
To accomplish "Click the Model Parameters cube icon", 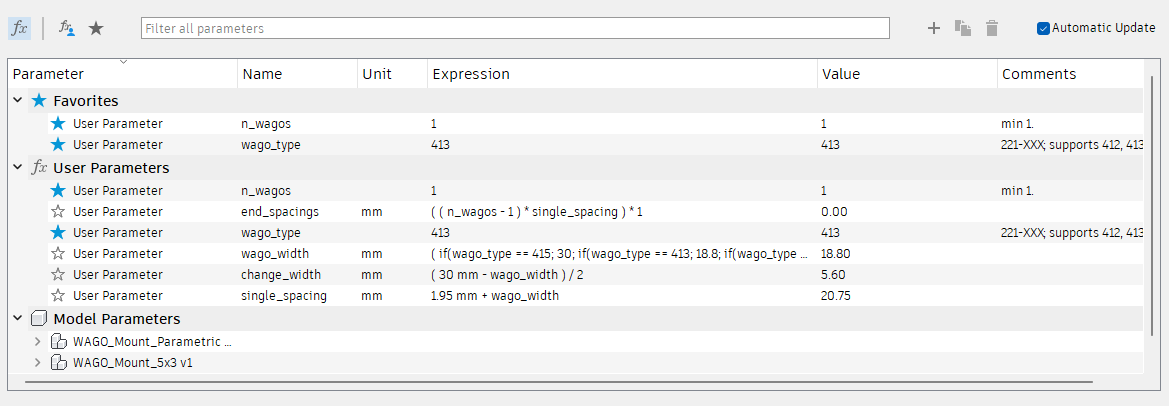I will [39, 319].
